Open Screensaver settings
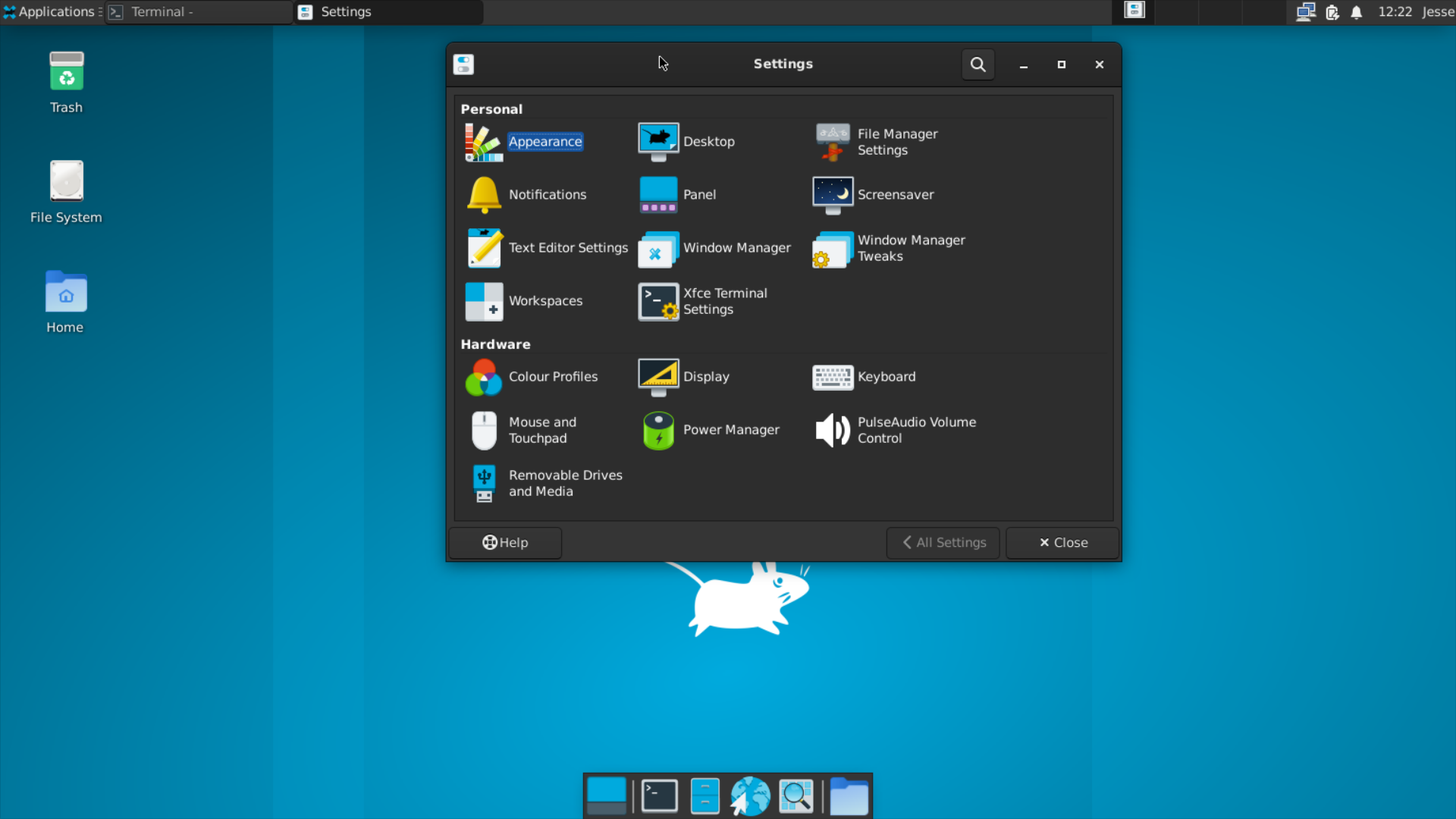Image resolution: width=1456 pixels, height=819 pixels. click(x=874, y=195)
